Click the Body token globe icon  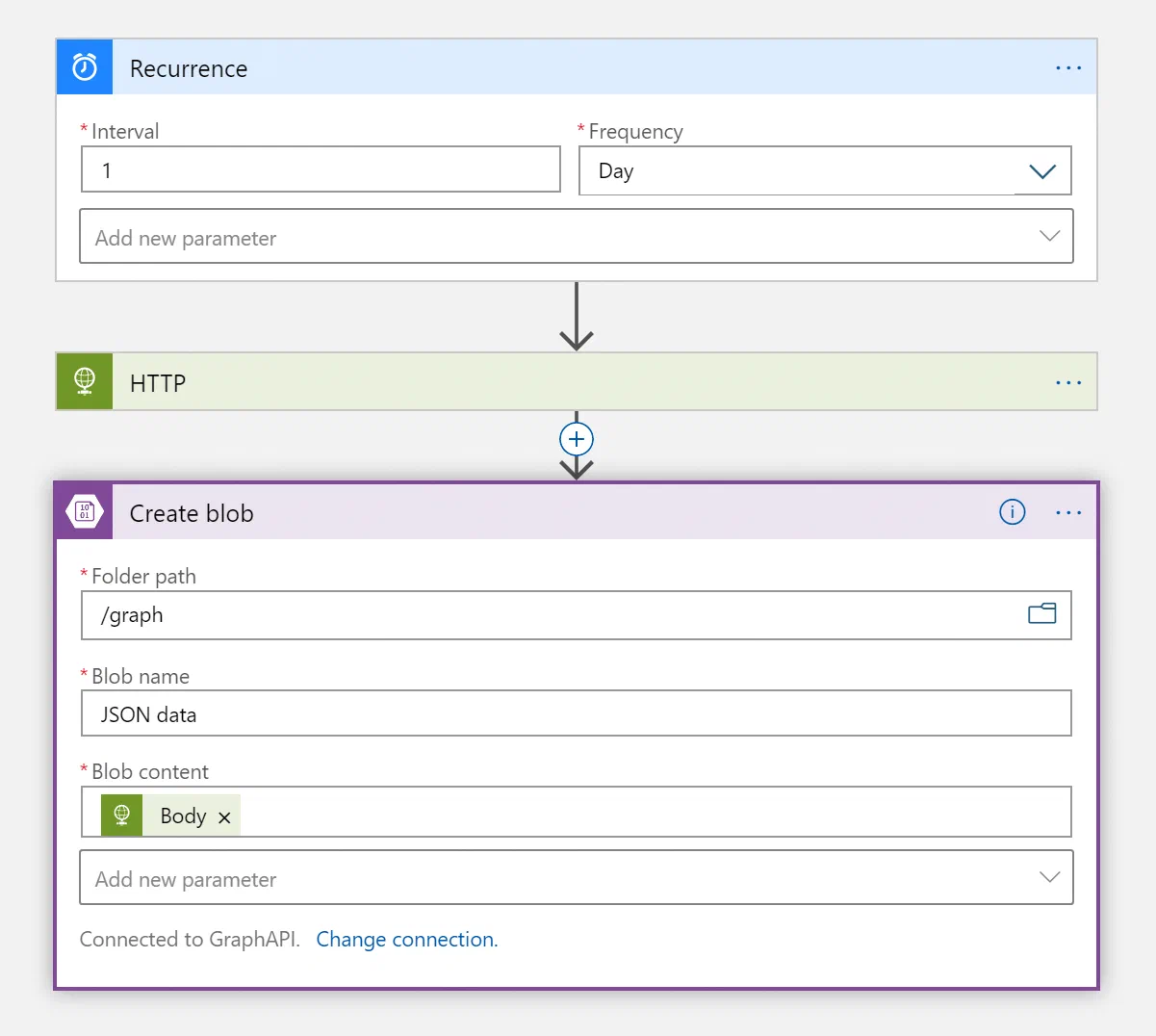[x=122, y=815]
